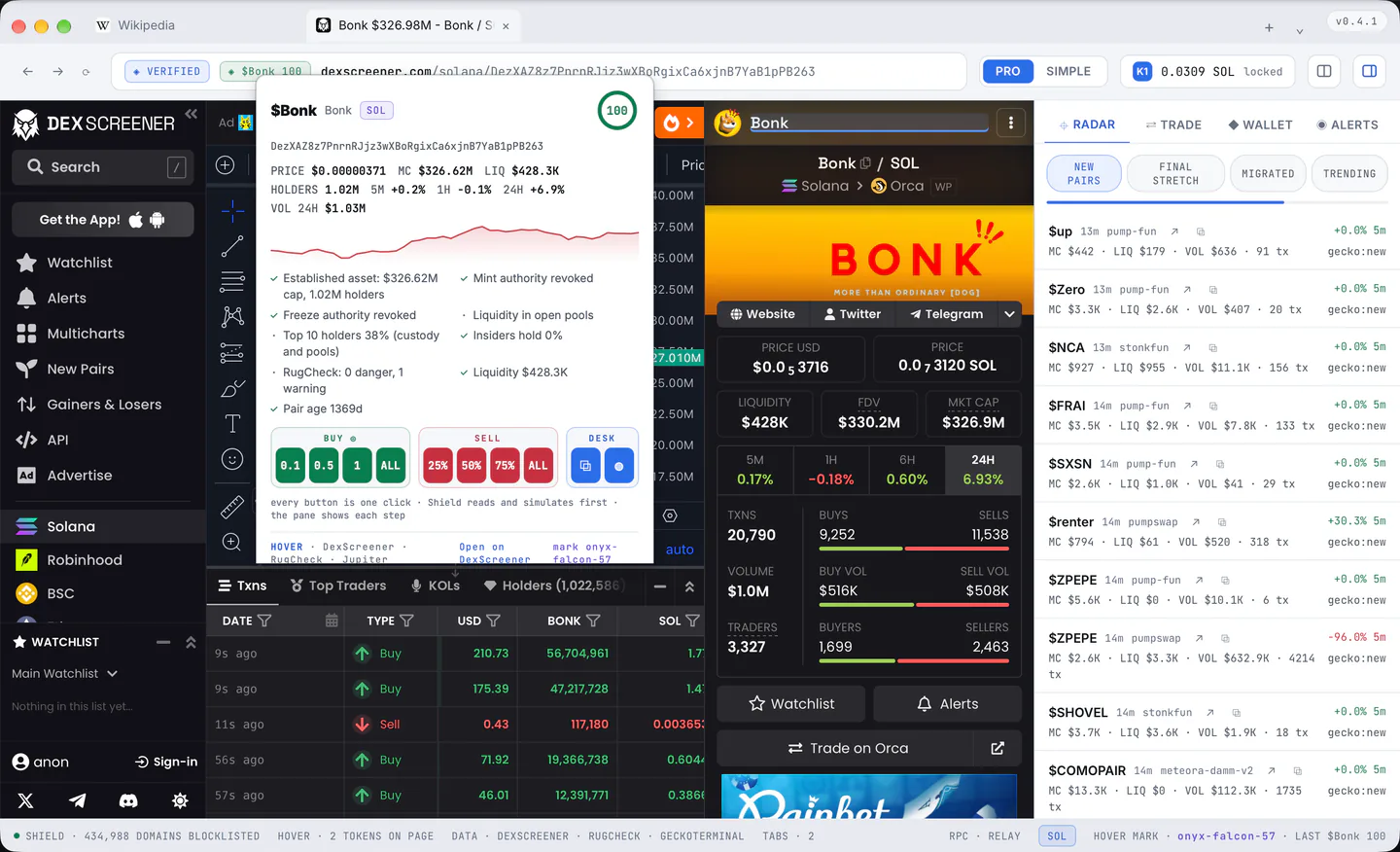
Task: Click the browser address bar URL
Action: [568, 71]
